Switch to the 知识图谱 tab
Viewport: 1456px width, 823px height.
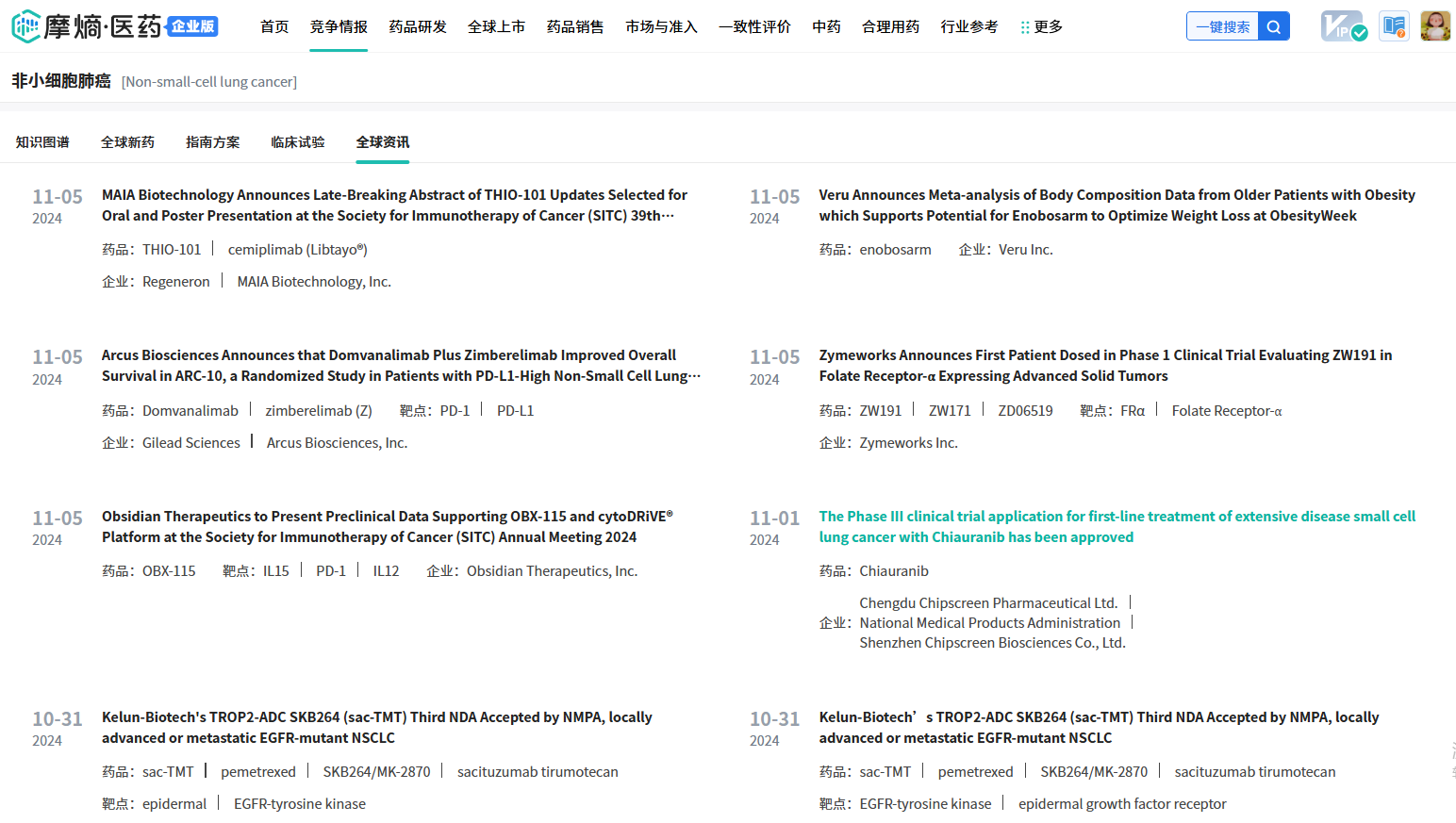click(x=42, y=142)
